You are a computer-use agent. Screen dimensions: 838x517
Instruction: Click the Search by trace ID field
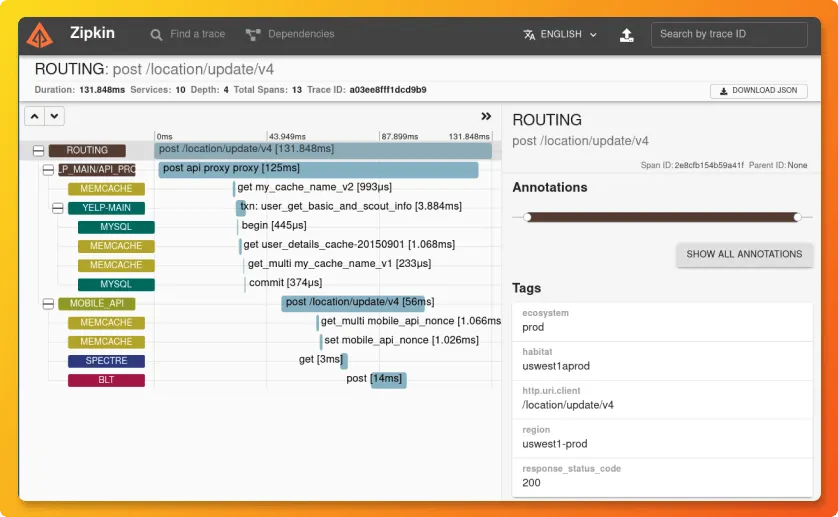click(x=729, y=35)
